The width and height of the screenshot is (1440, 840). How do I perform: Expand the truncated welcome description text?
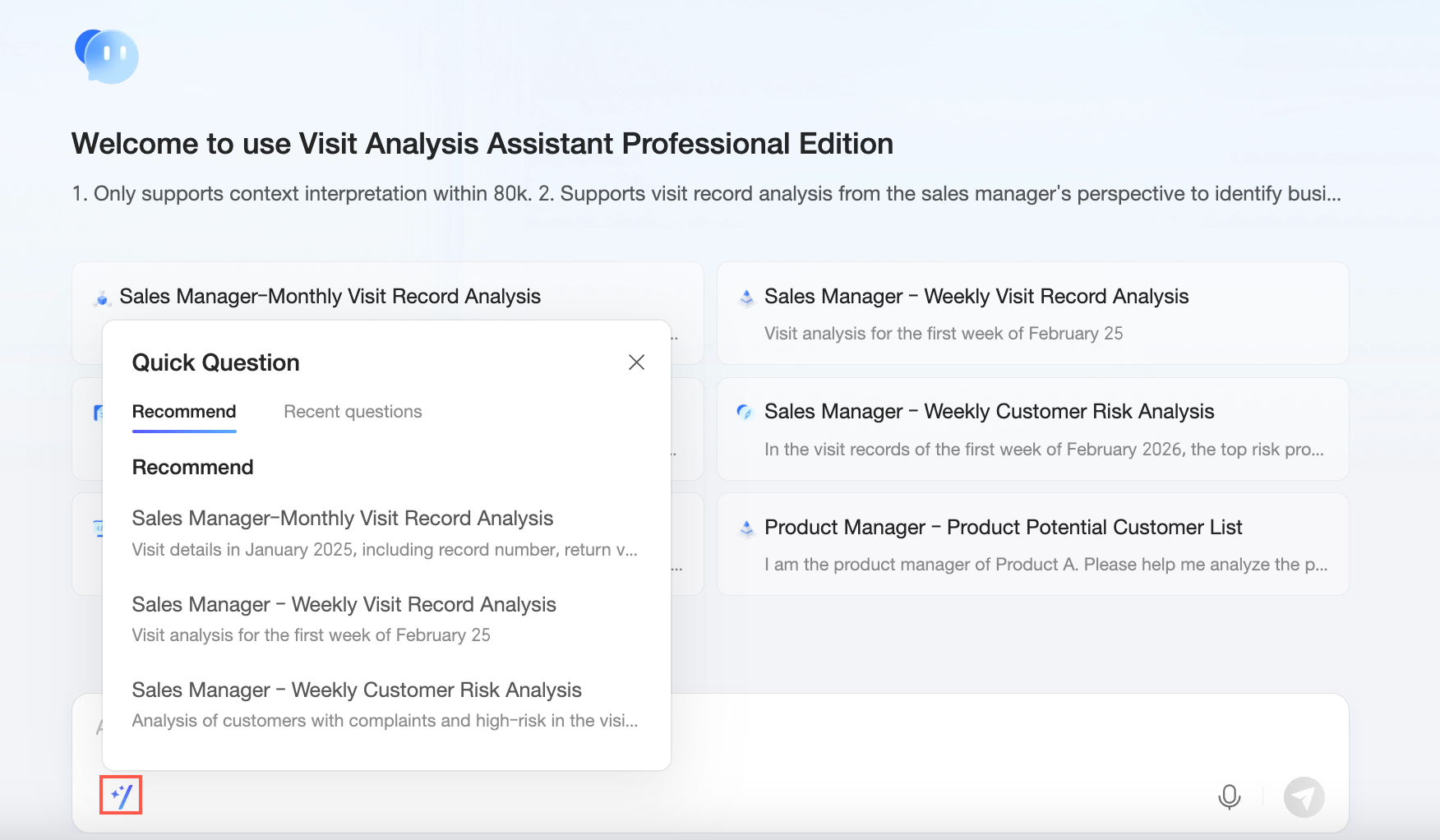pos(1332,194)
